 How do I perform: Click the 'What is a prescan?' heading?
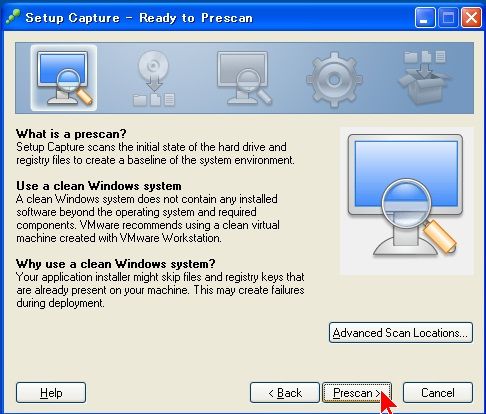click(71, 134)
